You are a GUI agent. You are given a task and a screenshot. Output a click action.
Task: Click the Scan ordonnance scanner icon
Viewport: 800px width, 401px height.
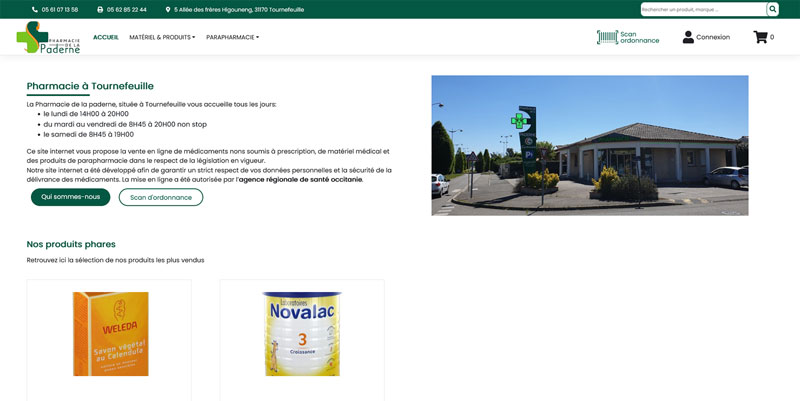(607, 37)
